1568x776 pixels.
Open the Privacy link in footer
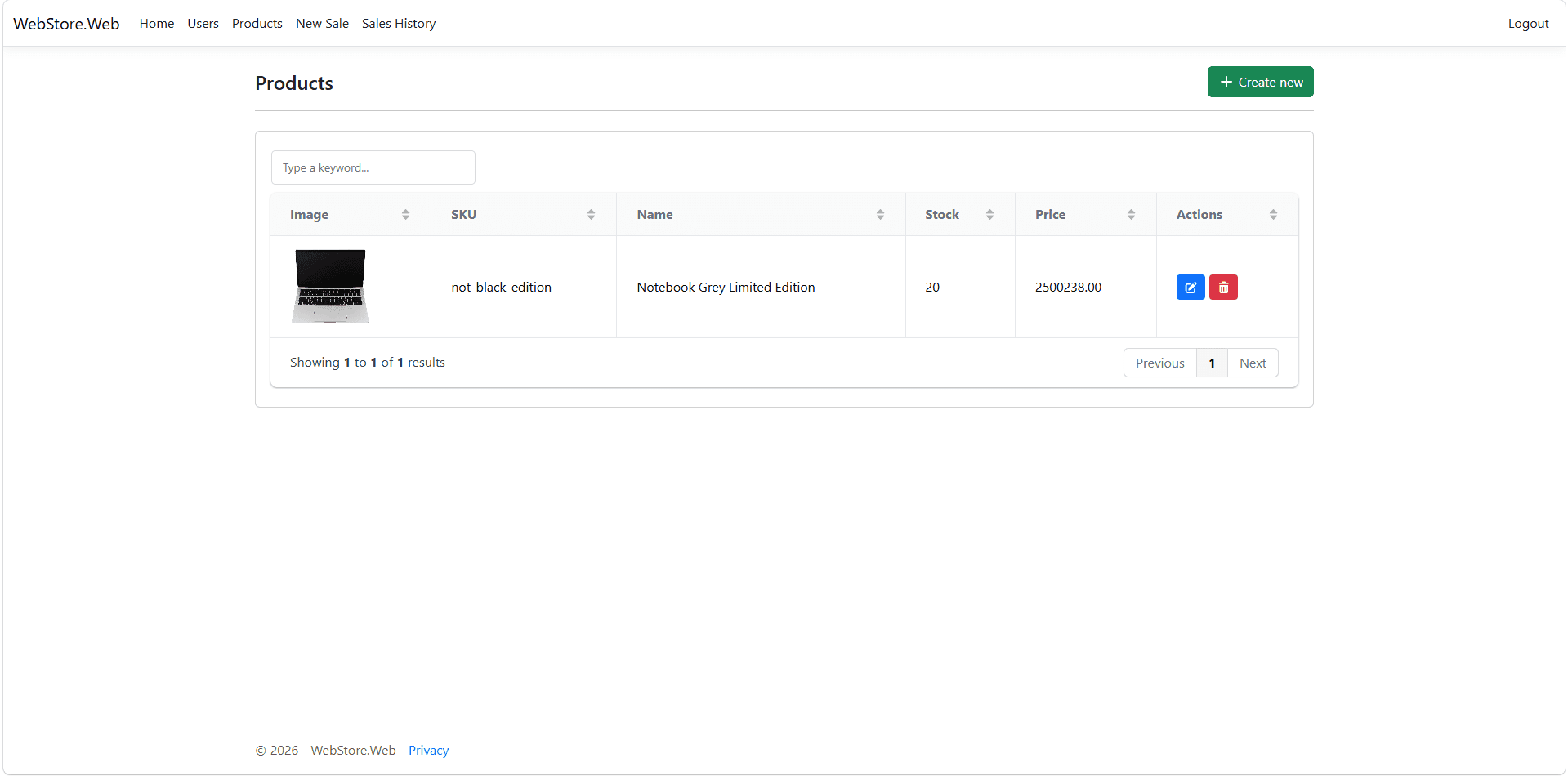429,751
